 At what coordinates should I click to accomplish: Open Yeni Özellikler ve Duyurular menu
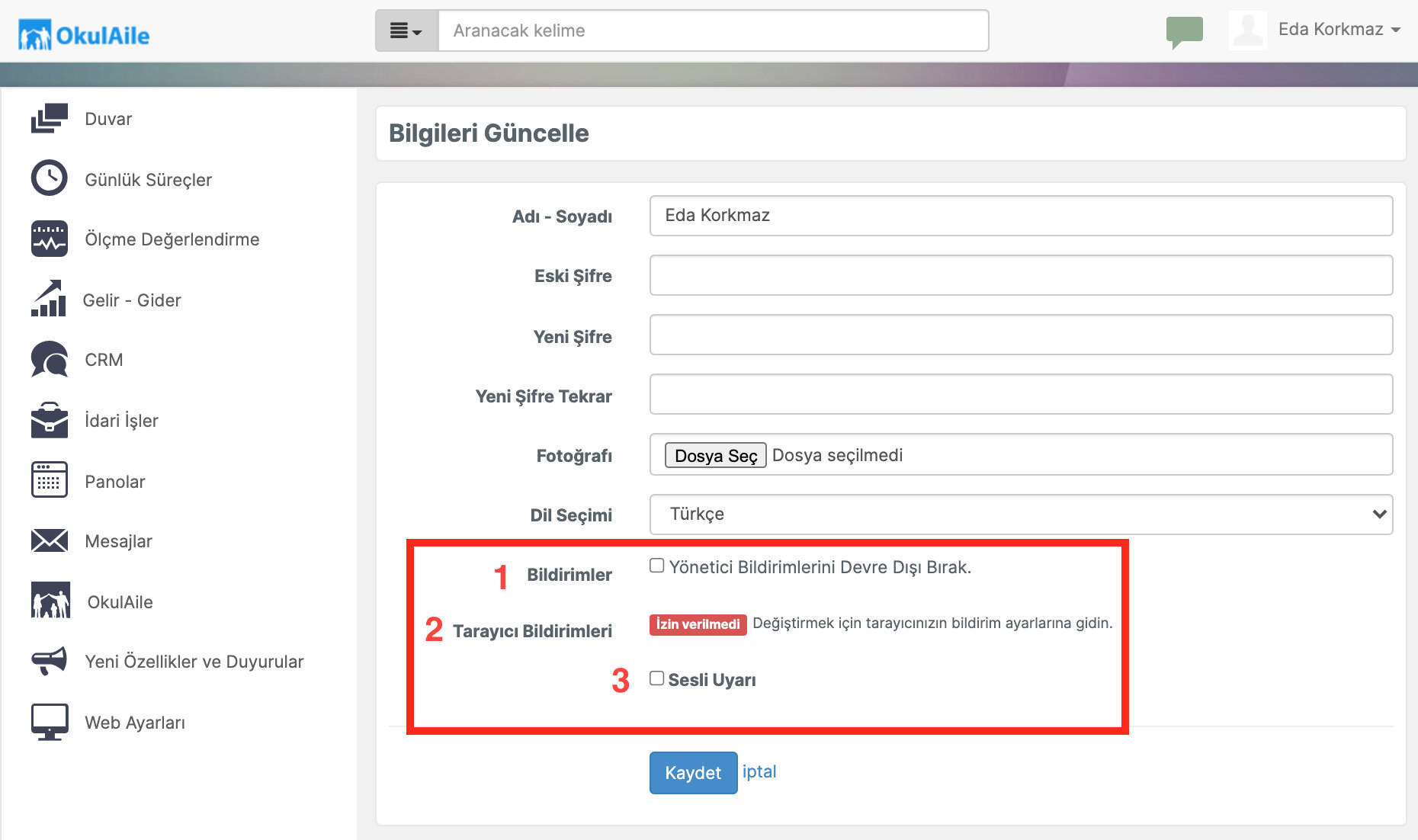[x=194, y=662]
